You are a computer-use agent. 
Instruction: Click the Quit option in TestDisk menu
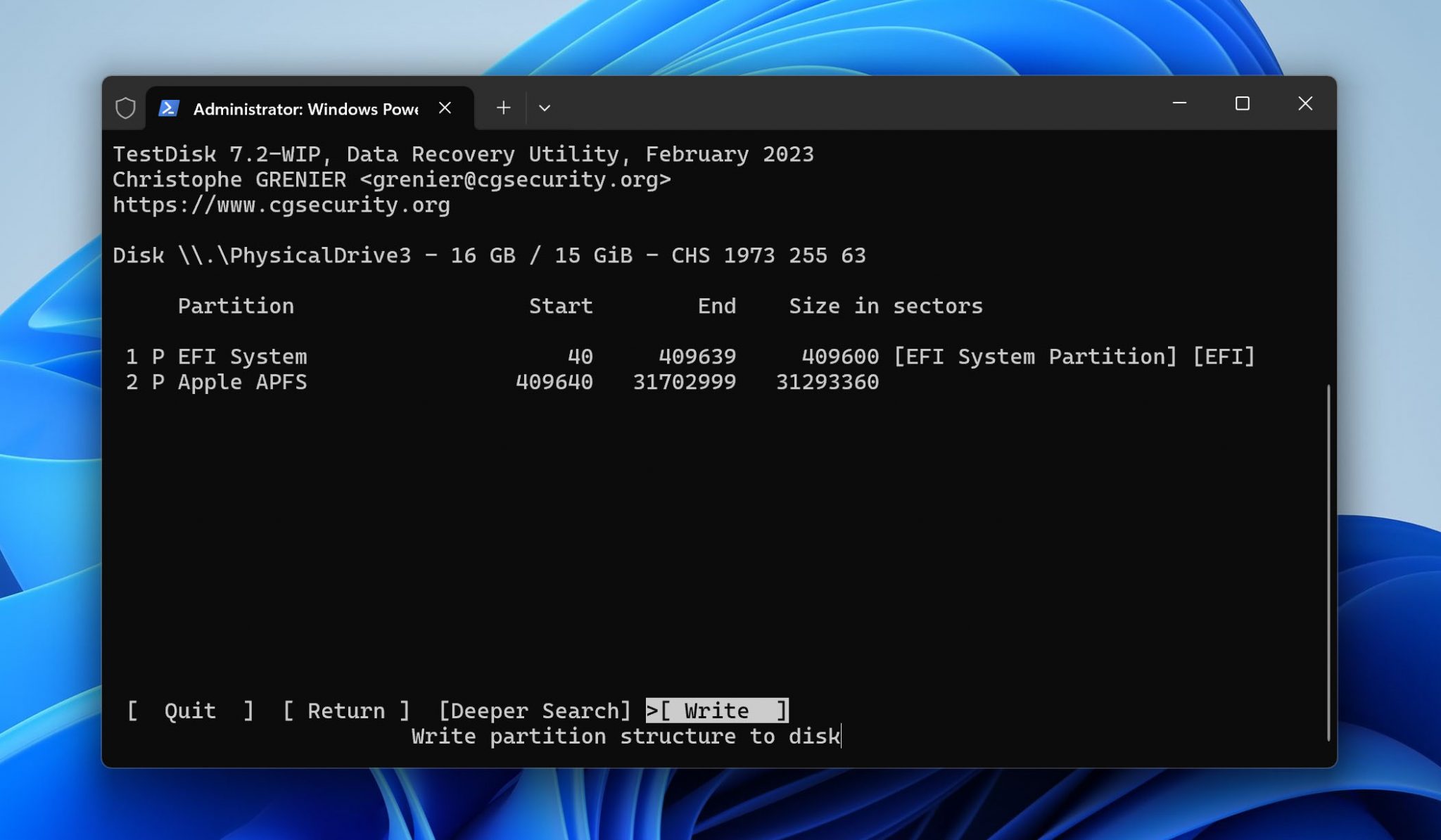(190, 711)
